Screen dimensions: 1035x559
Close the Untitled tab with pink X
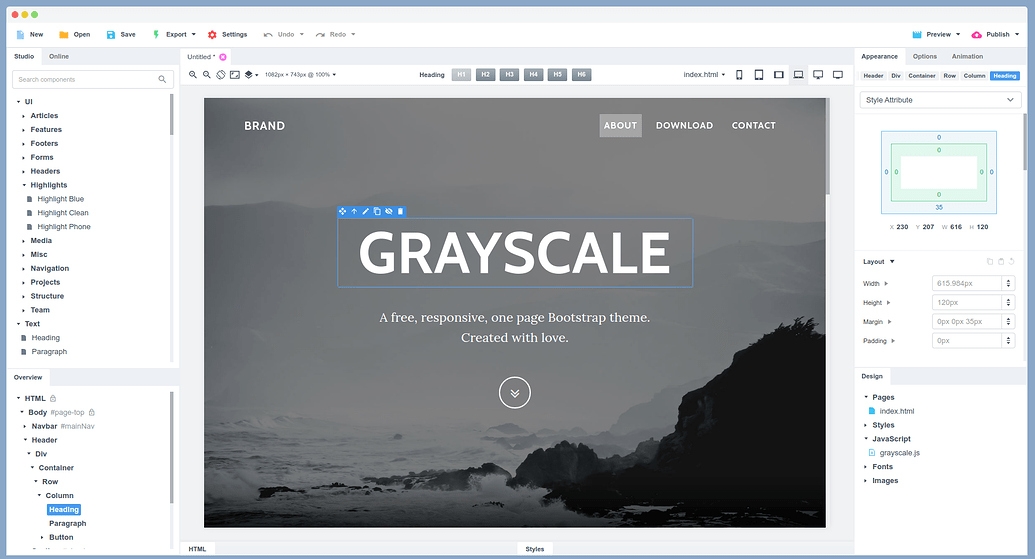(x=223, y=57)
